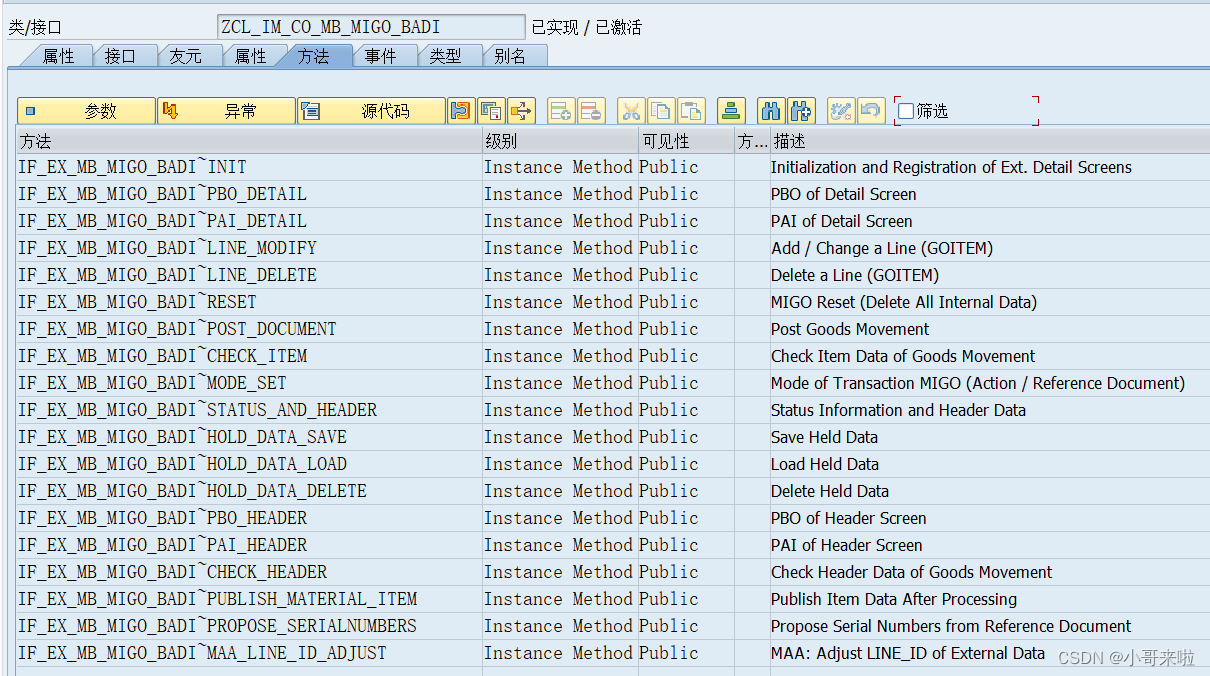Select method IF_EX_MB_MIGO_BADI~LINE_DELETE
Screen dimensions: 1210x676
pos(167,275)
